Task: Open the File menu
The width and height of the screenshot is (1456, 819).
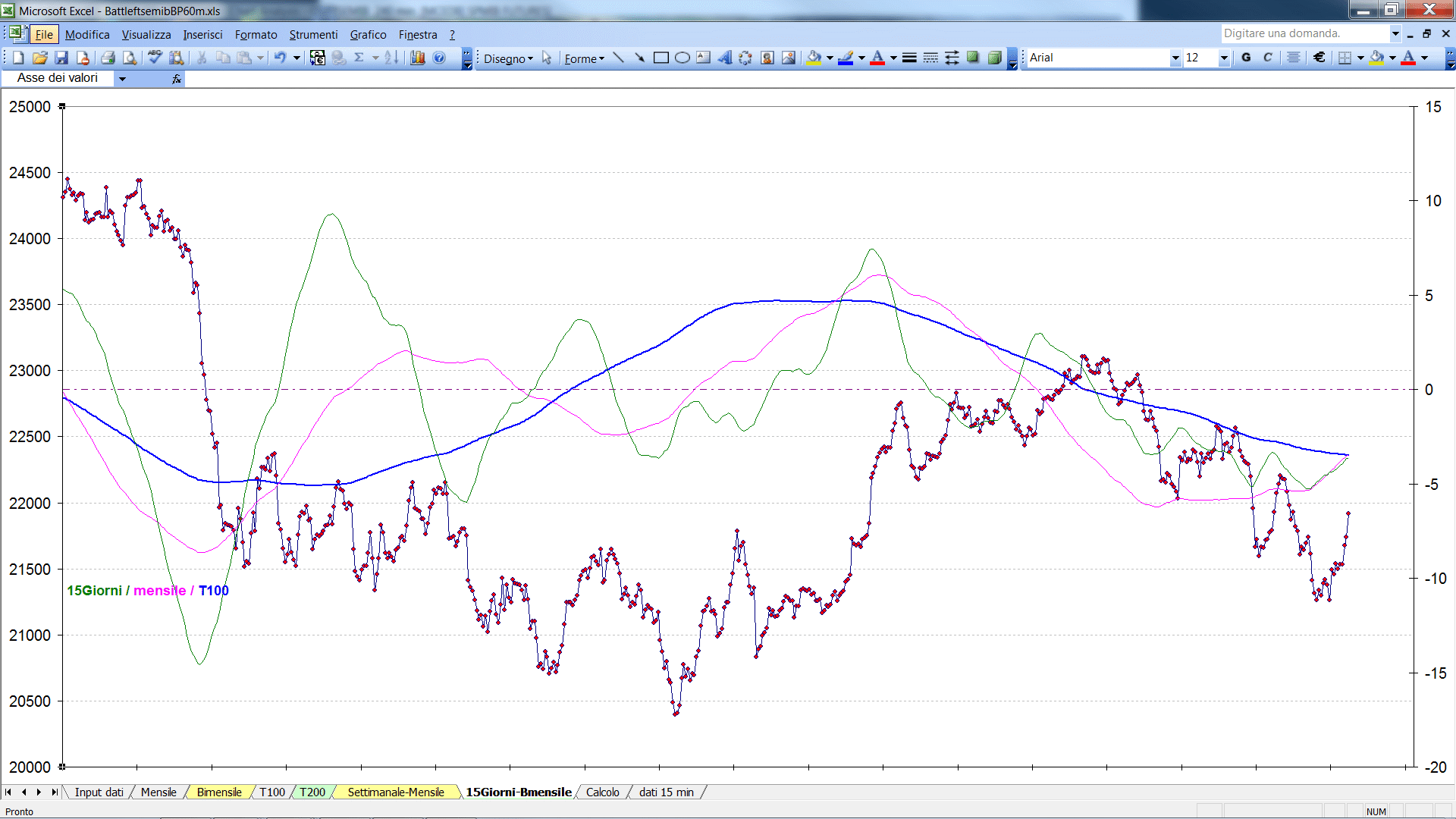Action: tap(44, 34)
